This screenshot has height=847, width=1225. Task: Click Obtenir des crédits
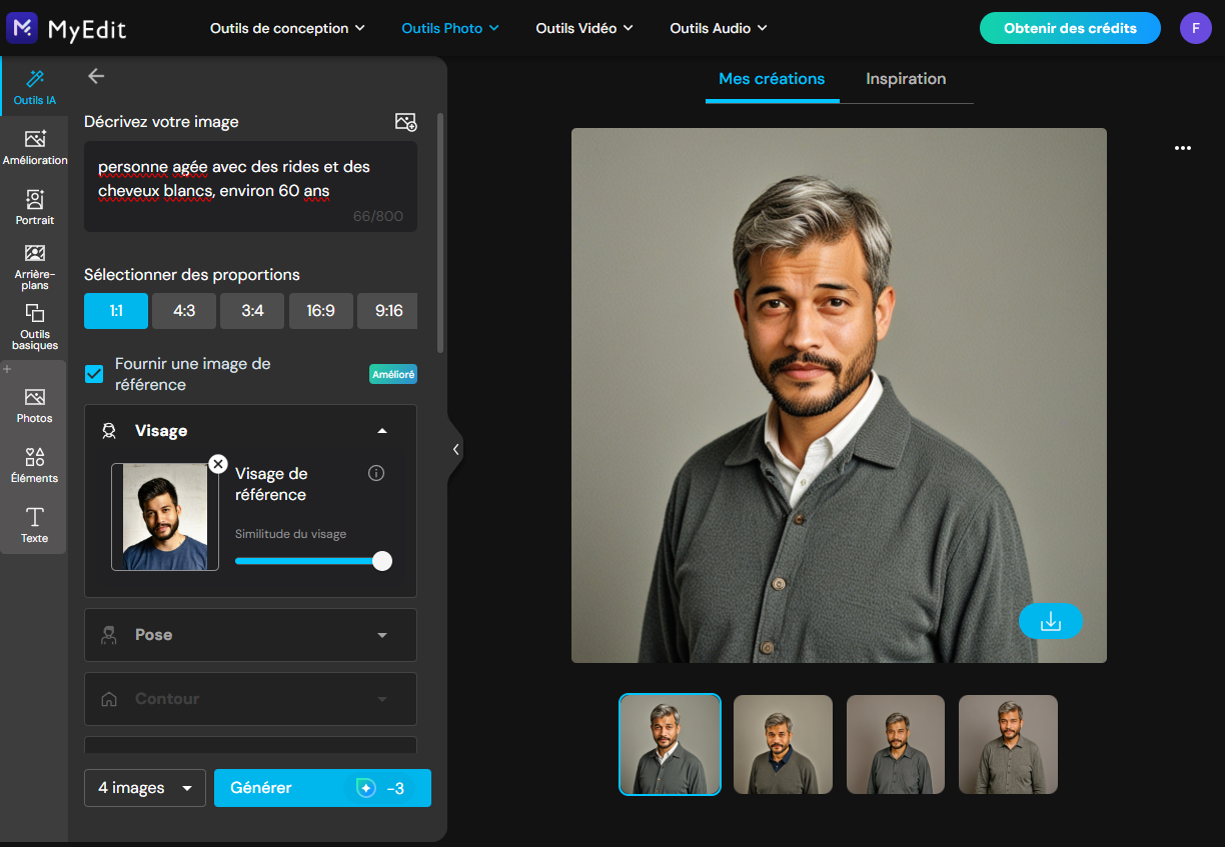(x=1070, y=28)
